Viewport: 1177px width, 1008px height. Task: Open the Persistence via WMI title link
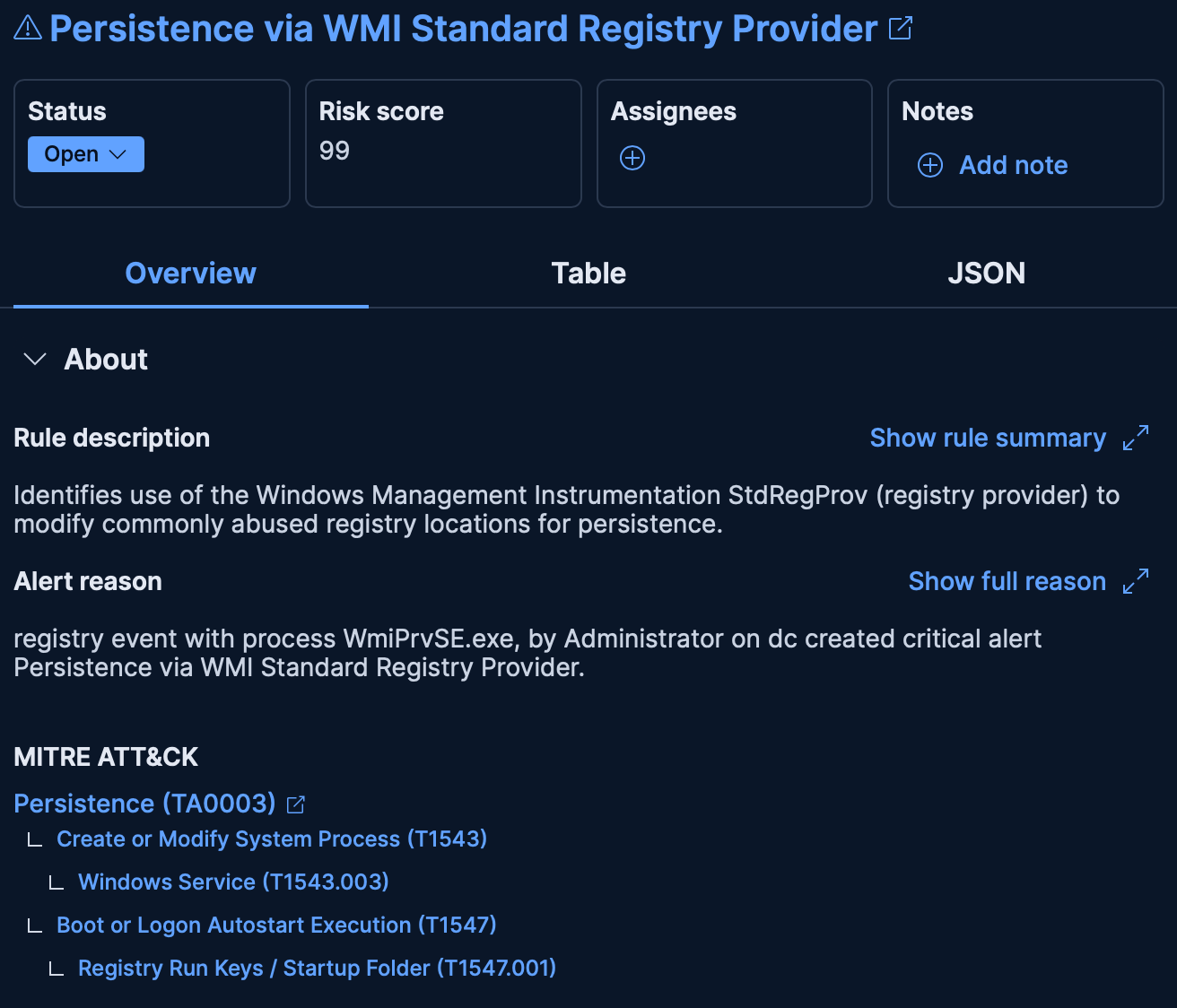point(463,29)
